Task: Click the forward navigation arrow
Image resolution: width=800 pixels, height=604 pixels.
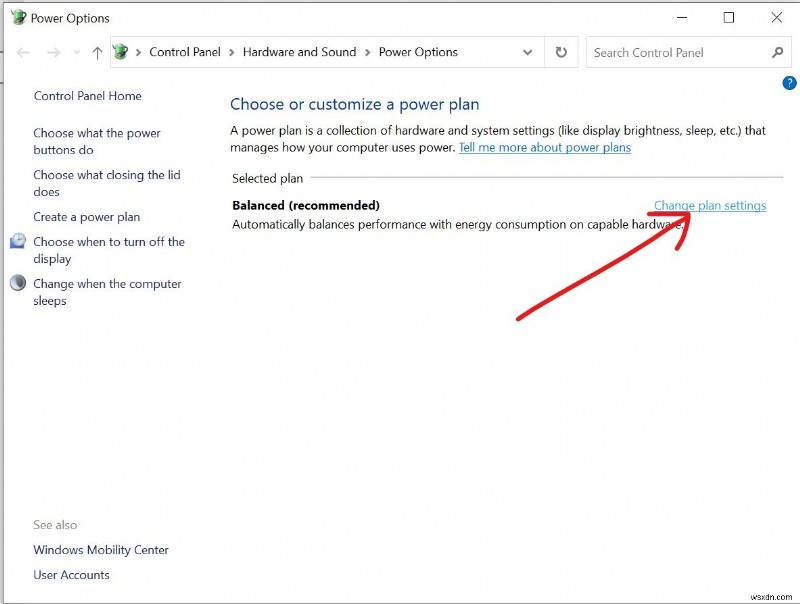Action: [x=54, y=52]
